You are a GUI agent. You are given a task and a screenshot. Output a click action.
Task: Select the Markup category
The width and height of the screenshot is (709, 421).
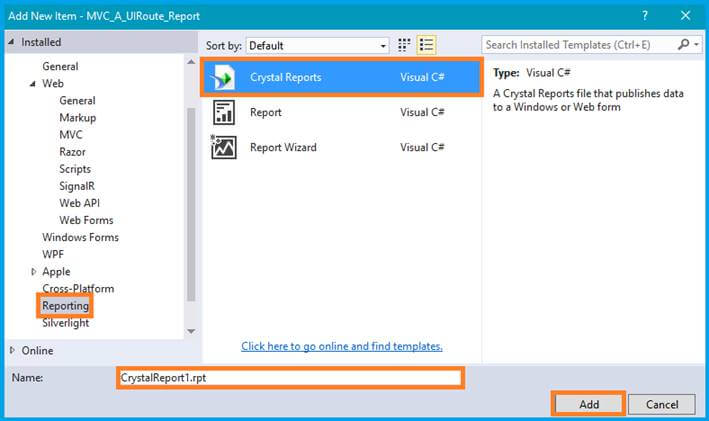pyautogui.click(x=78, y=118)
